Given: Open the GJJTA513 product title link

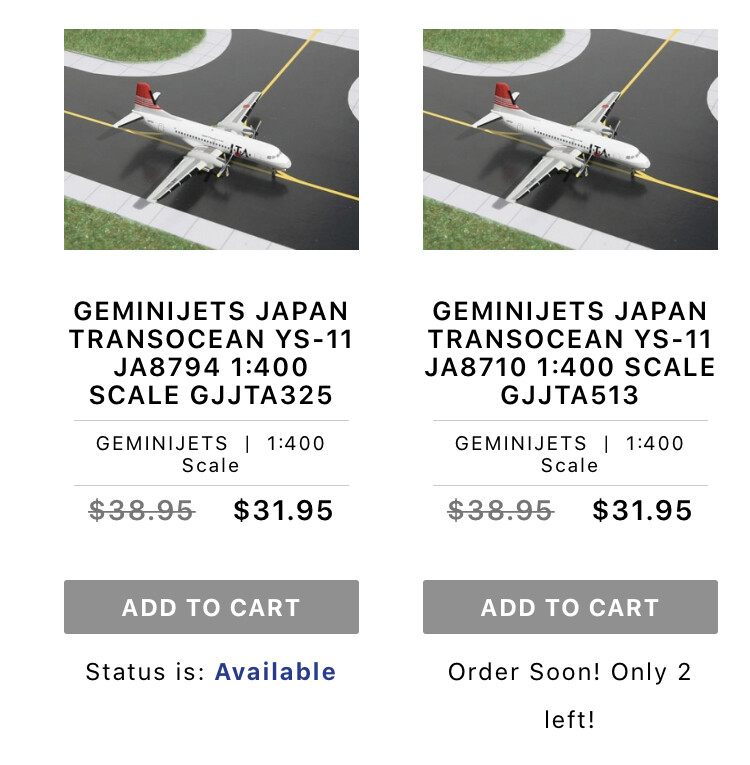Looking at the screenshot, I should [x=570, y=353].
